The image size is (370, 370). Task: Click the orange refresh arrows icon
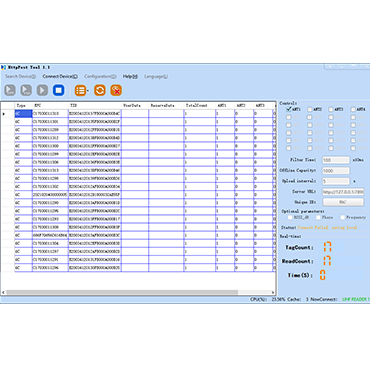tap(100, 90)
